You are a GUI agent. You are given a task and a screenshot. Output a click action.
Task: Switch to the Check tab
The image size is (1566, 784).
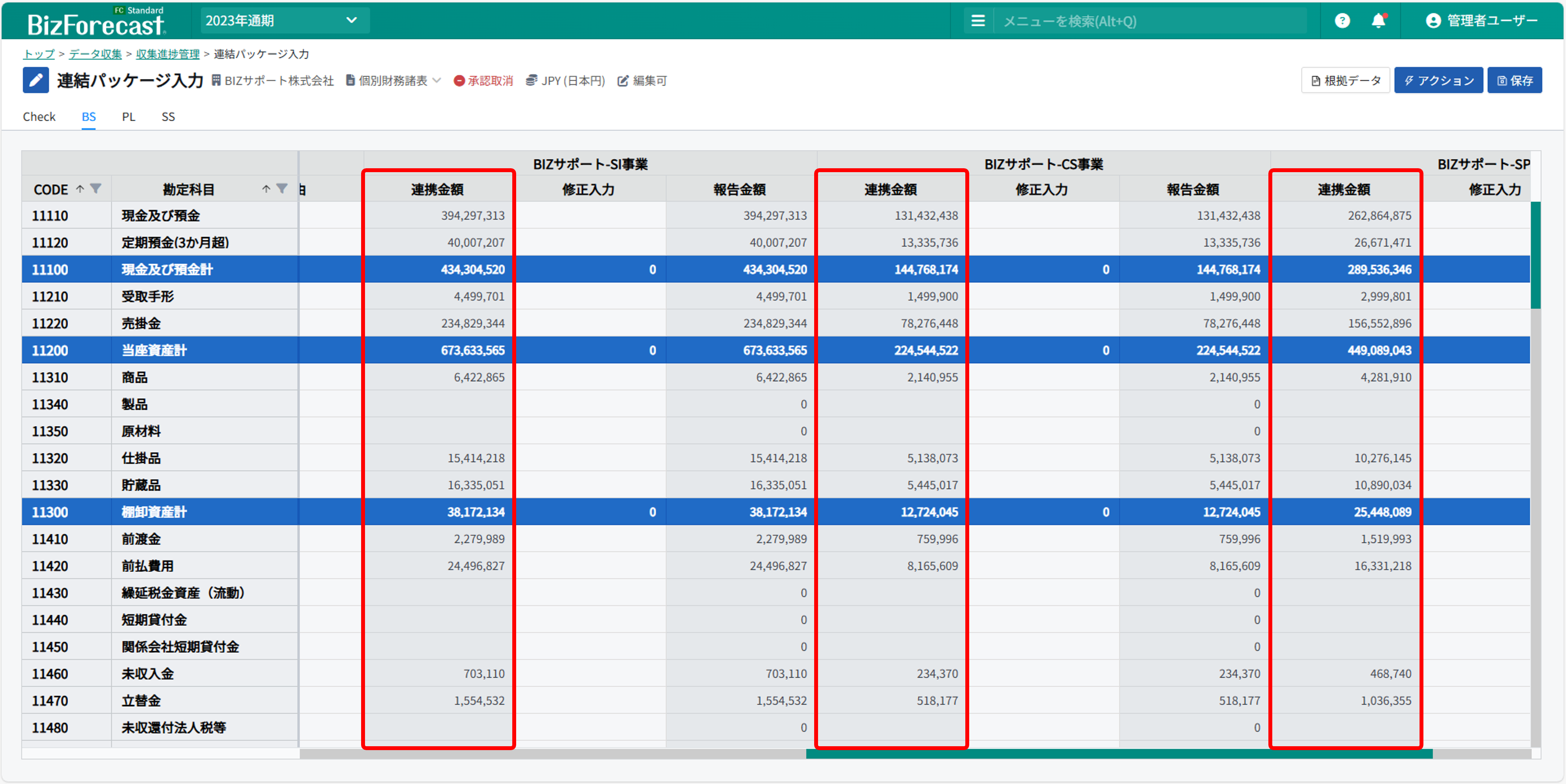pyautogui.click(x=39, y=117)
